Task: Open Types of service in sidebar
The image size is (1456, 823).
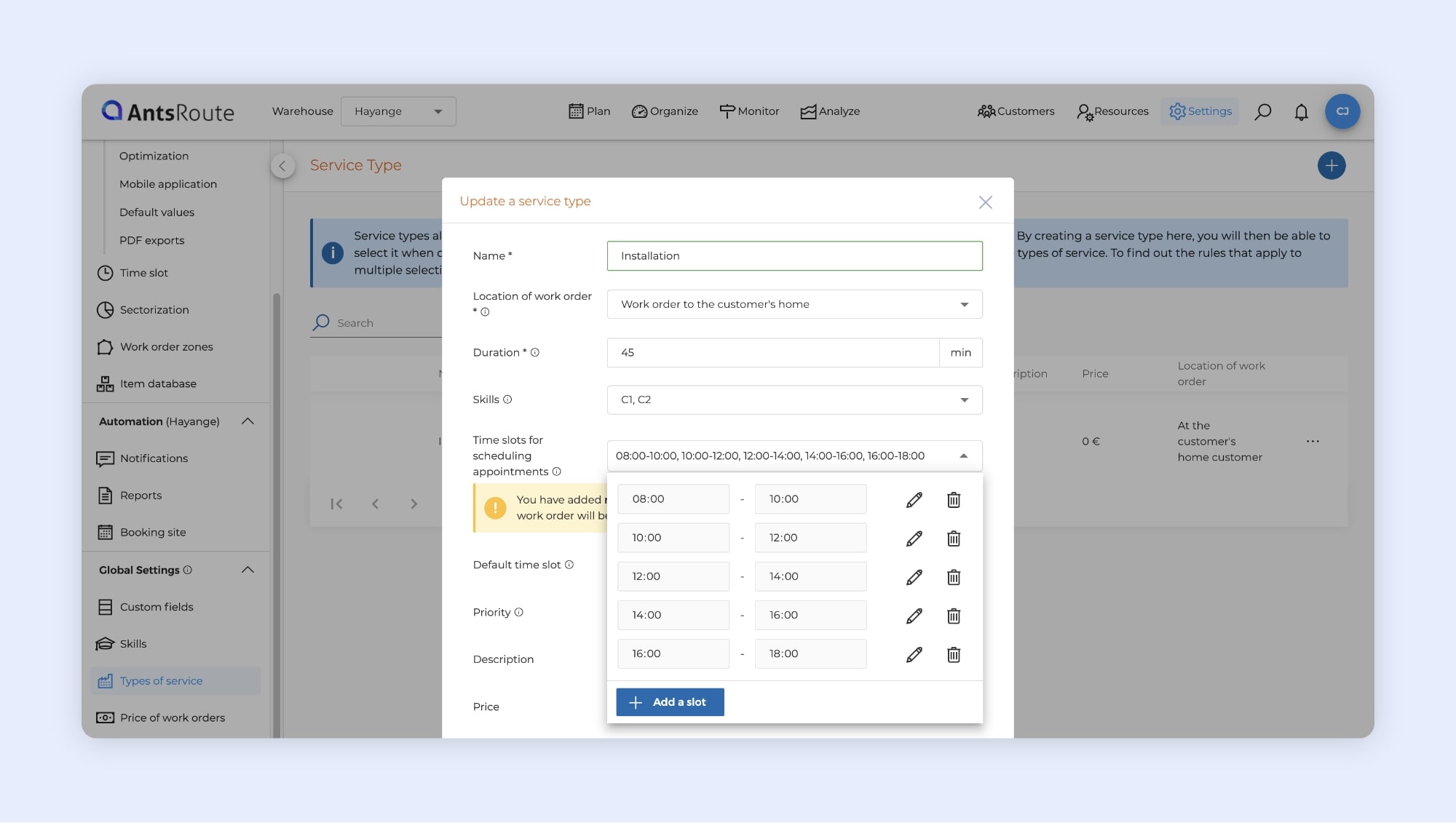Action: point(162,681)
